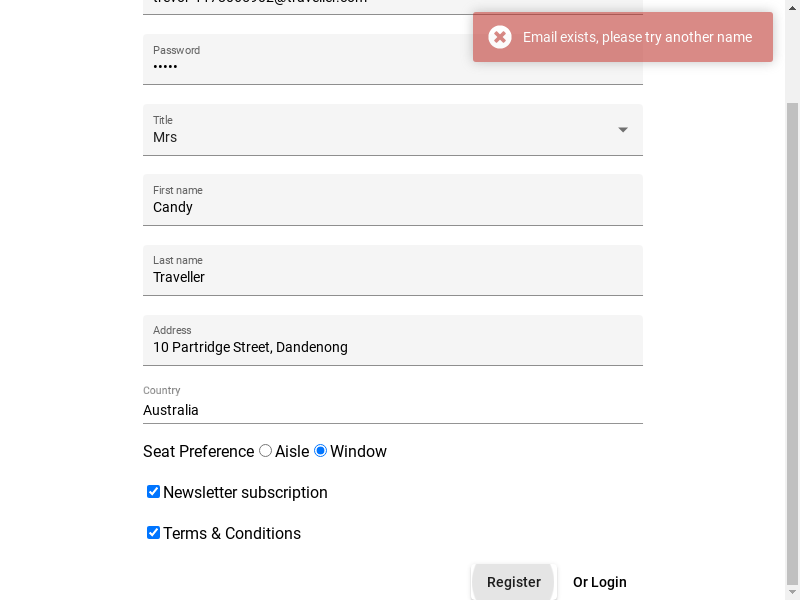Click the Country field showing Australia
This screenshot has height=600, width=800.
click(x=392, y=410)
